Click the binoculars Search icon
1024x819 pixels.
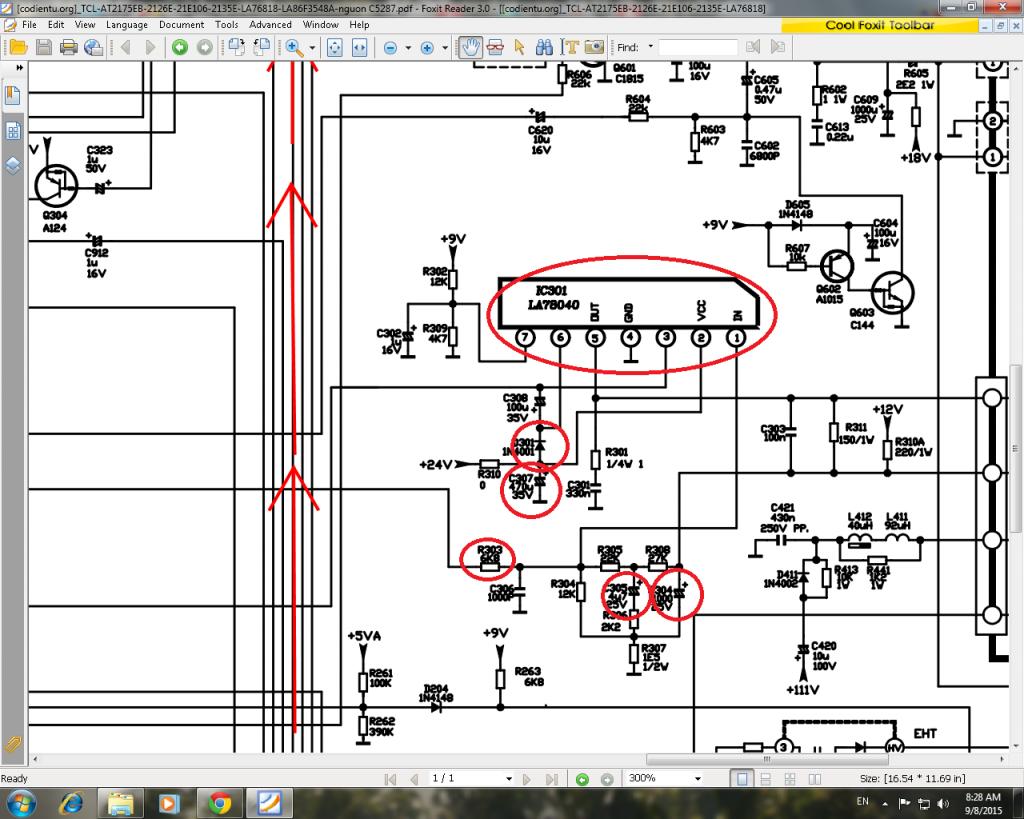tap(545, 47)
